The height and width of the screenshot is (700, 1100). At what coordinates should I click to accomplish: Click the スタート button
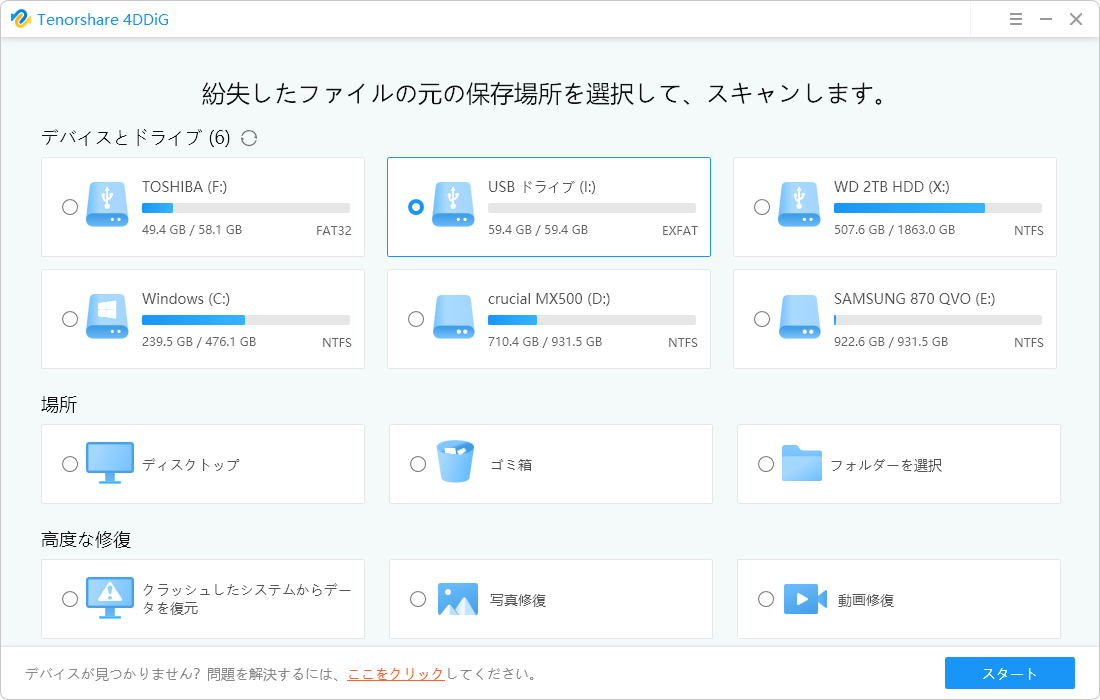pyautogui.click(x=1010, y=673)
